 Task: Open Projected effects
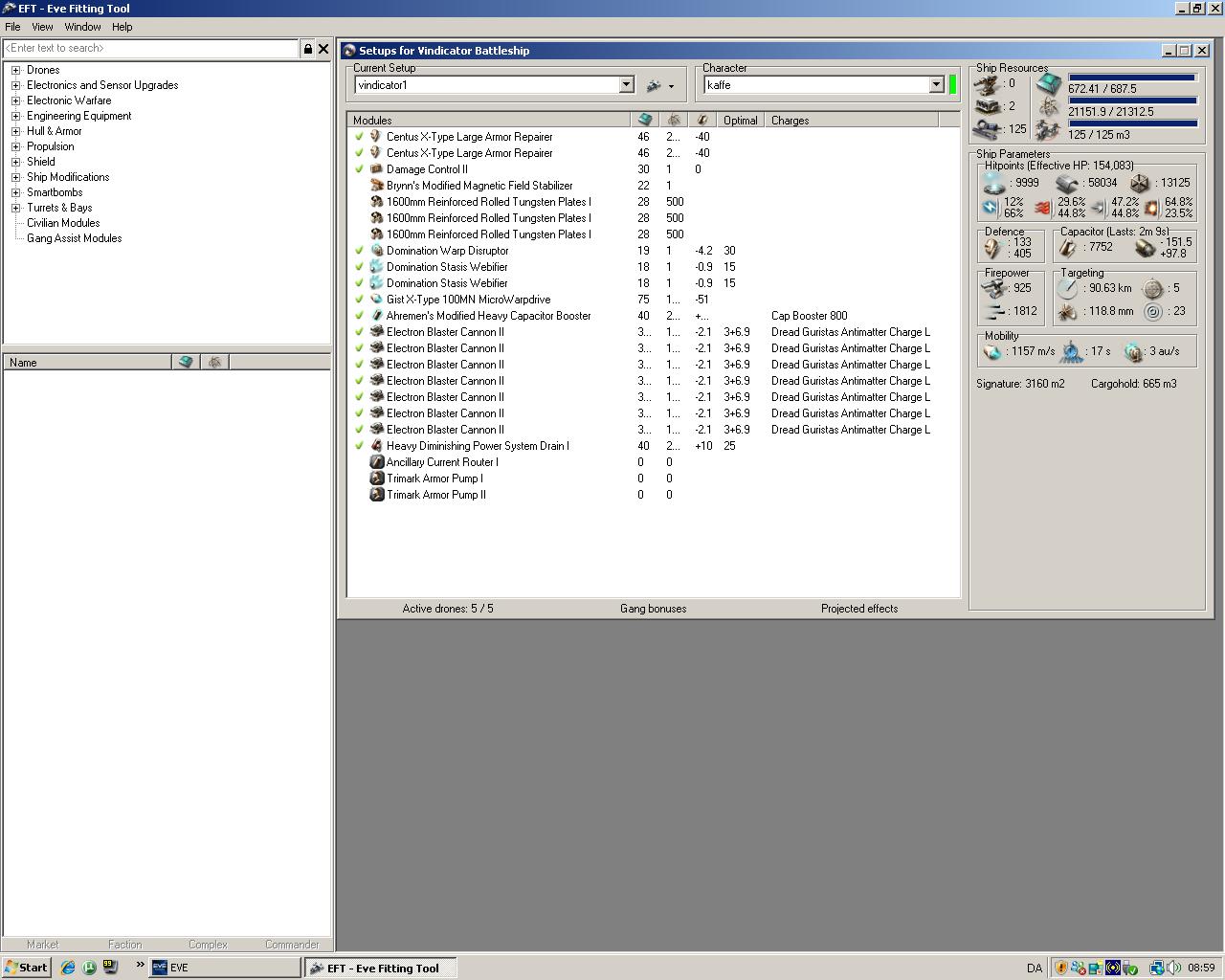coord(859,609)
